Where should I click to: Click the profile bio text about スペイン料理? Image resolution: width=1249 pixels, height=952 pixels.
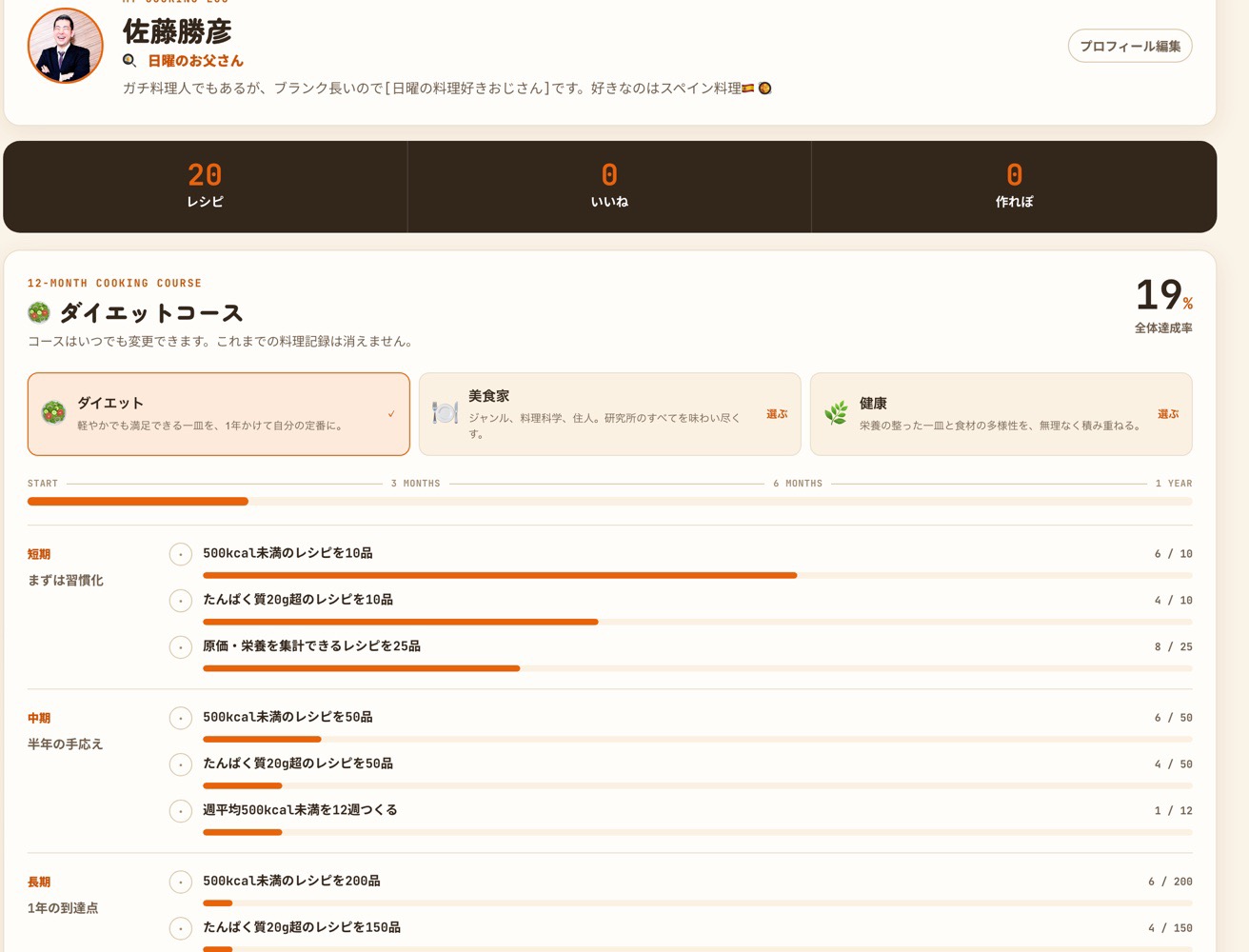pyautogui.click(x=446, y=88)
